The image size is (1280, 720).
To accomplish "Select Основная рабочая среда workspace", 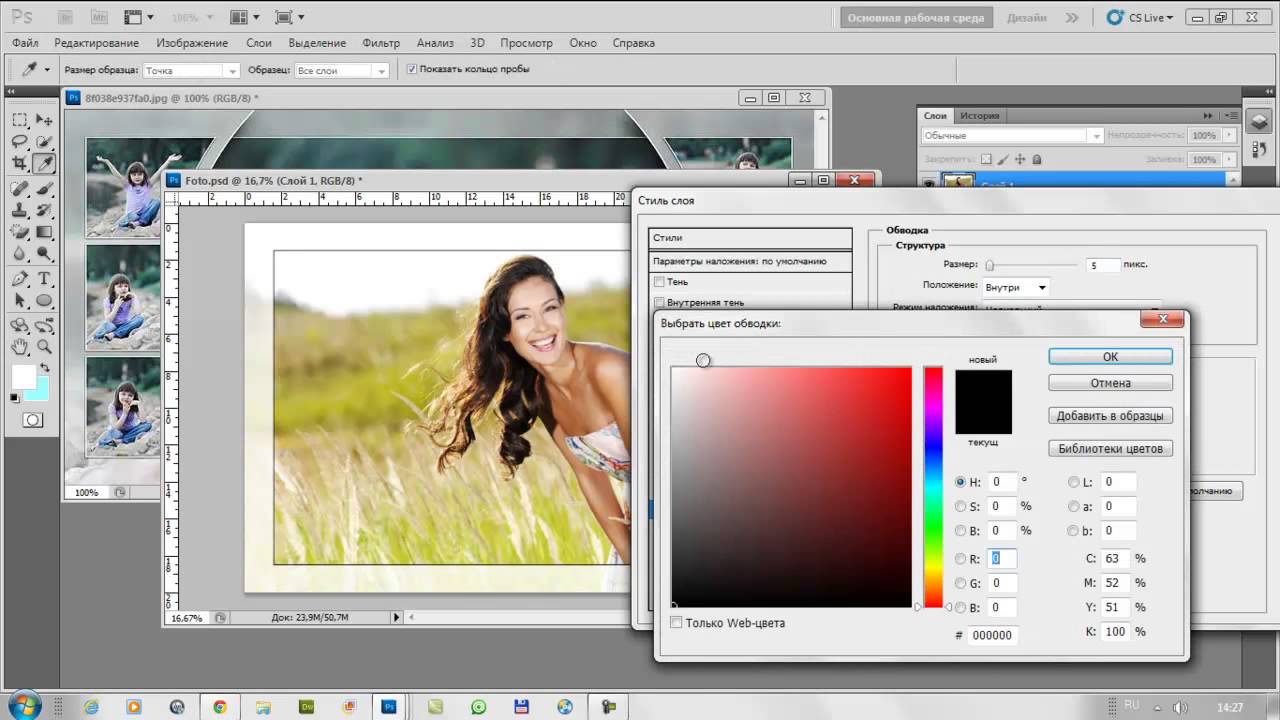I will tap(916, 18).
